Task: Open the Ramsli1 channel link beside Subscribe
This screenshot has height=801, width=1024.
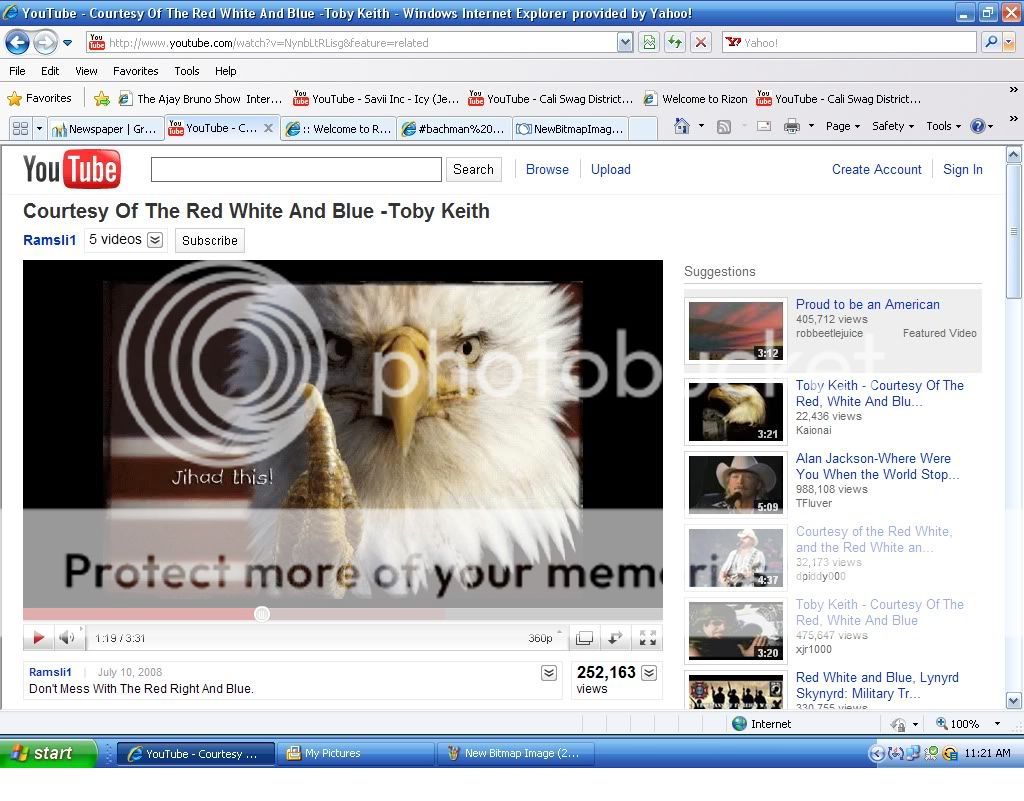Action: click(50, 240)
